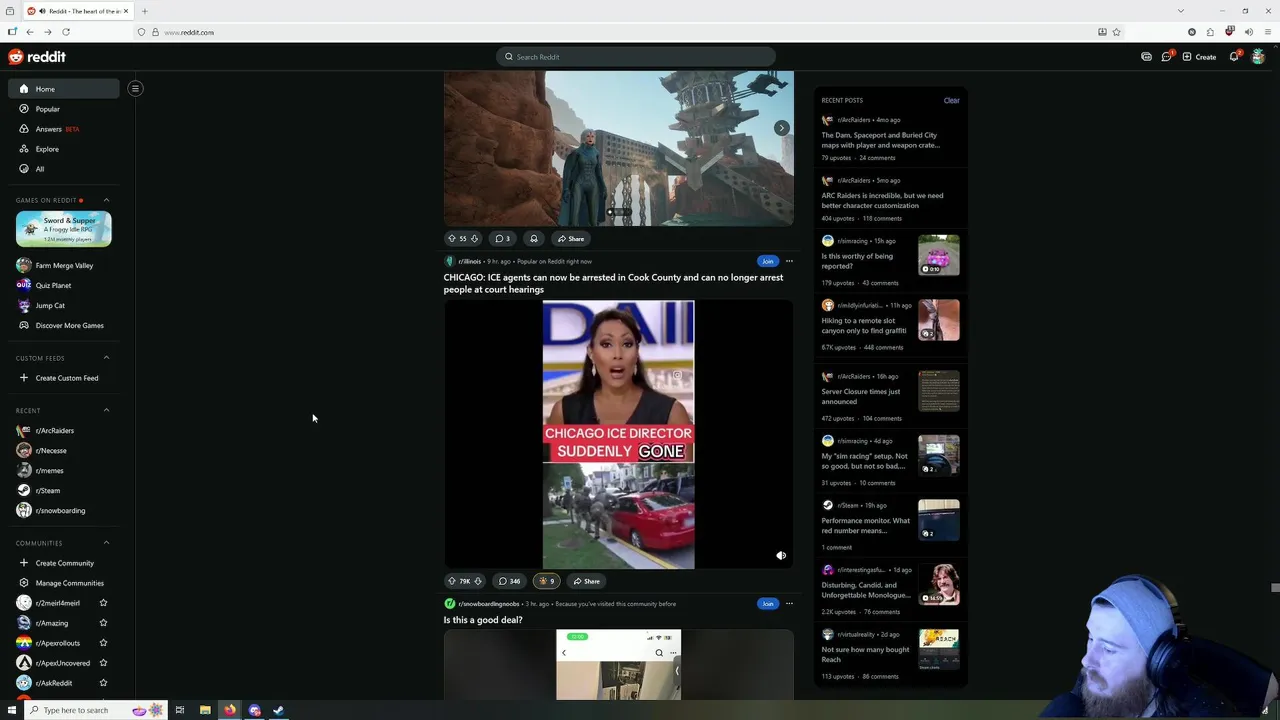Image resolution: width=1280 pixels, height=720 pixels.
Task: Open recent post 'Server Closure times just announced'
Action: pos(861,397)
